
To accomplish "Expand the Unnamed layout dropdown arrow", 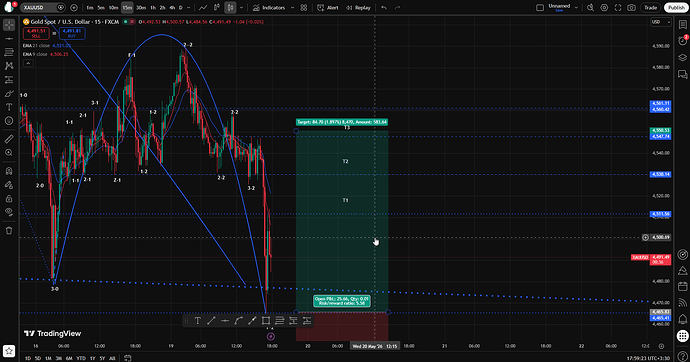I will tap(576, 7).
